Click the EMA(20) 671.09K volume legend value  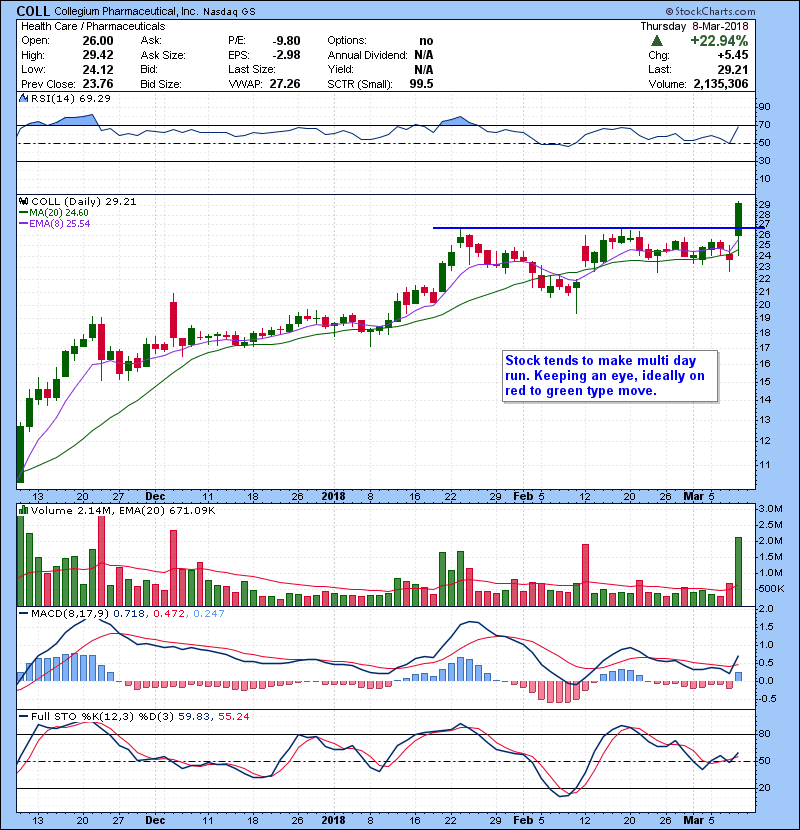pos(167,511)
